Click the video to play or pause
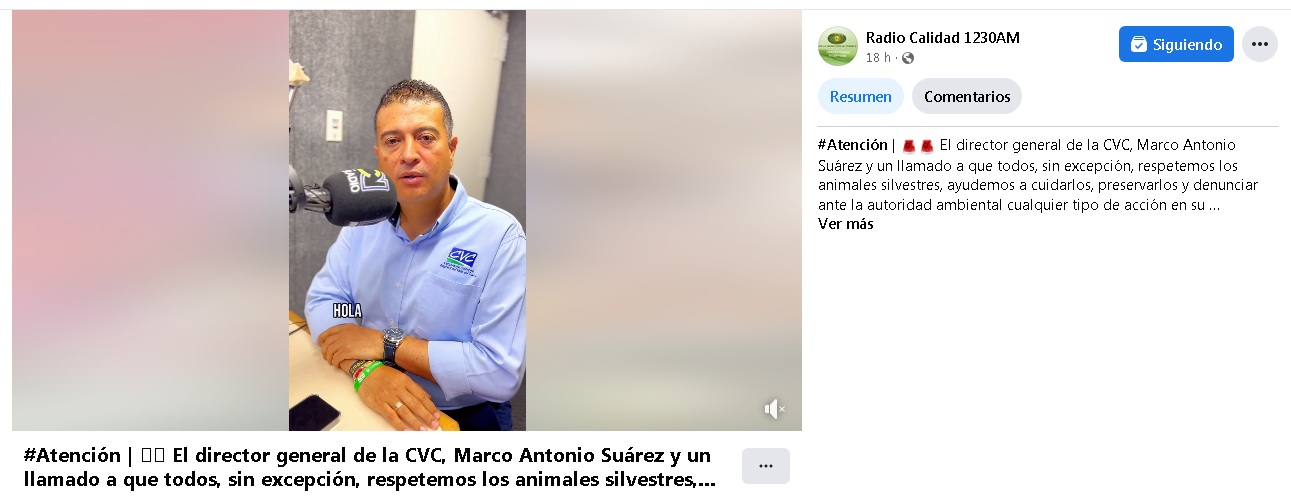The width and height of the screenshot is (1291, 498). [x=407, y=220]
